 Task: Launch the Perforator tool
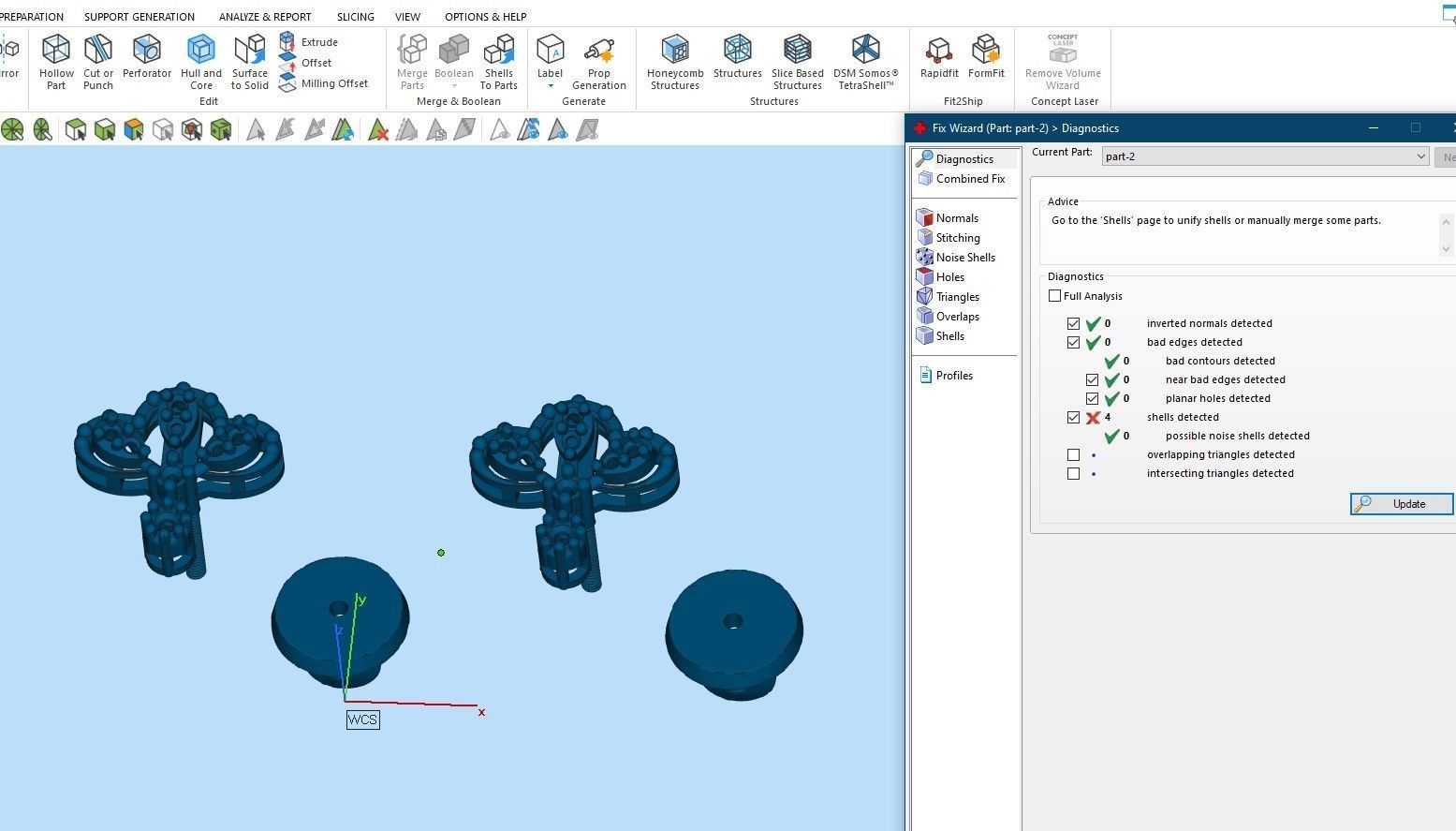(147, 57)
